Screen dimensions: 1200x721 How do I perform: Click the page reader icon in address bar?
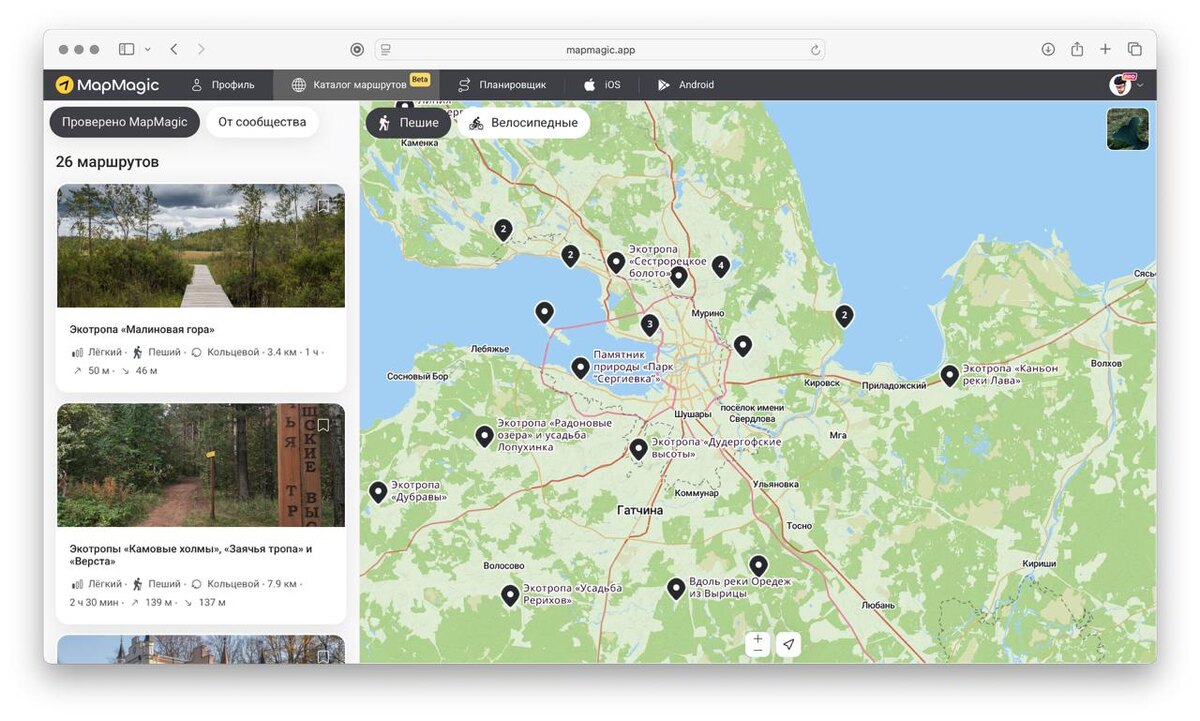385,49
